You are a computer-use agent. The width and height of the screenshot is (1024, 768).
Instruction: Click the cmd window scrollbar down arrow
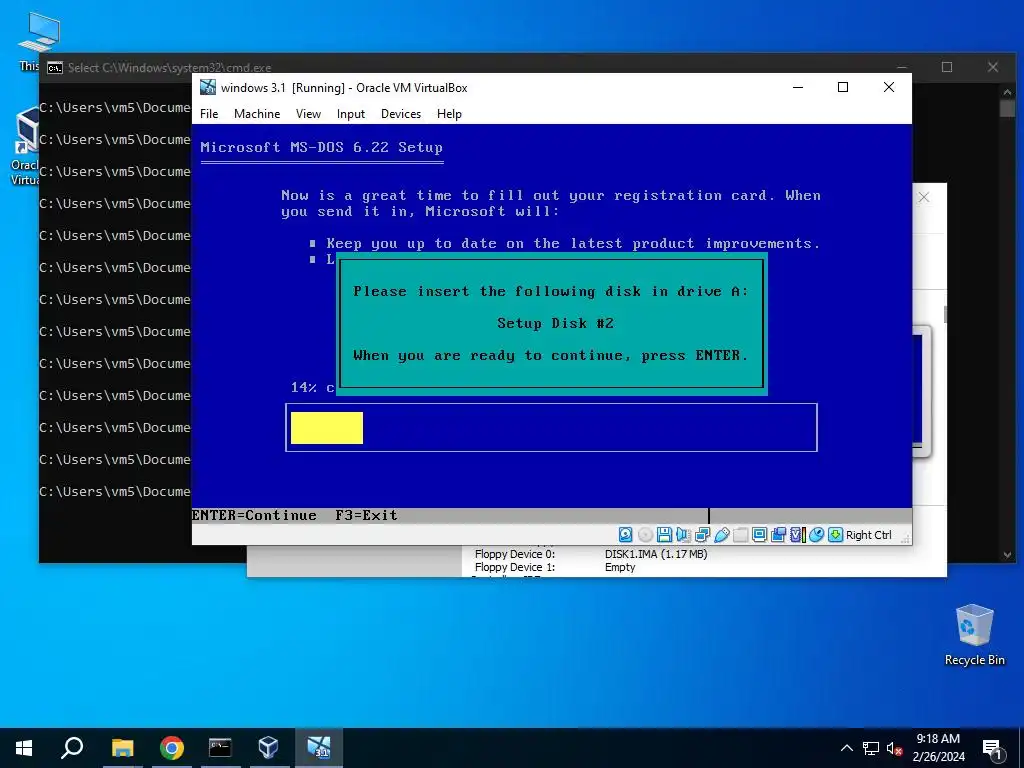(x=1007, y=555)
